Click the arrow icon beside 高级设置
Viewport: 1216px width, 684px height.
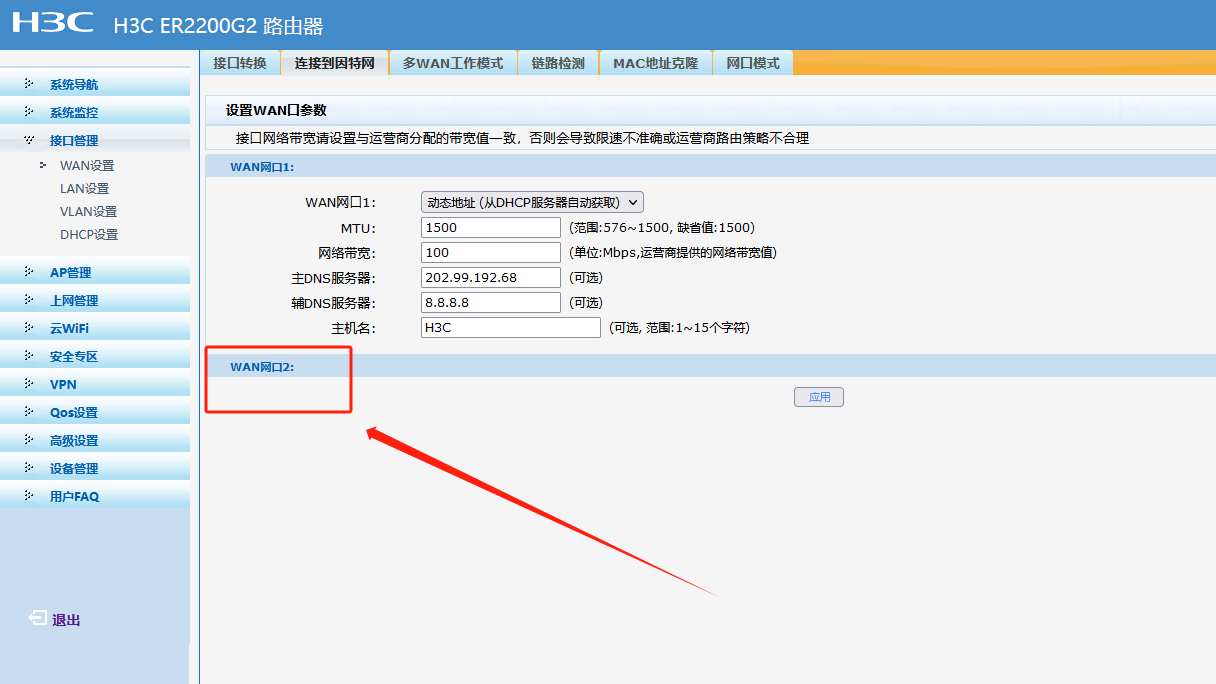coord(29,440)
